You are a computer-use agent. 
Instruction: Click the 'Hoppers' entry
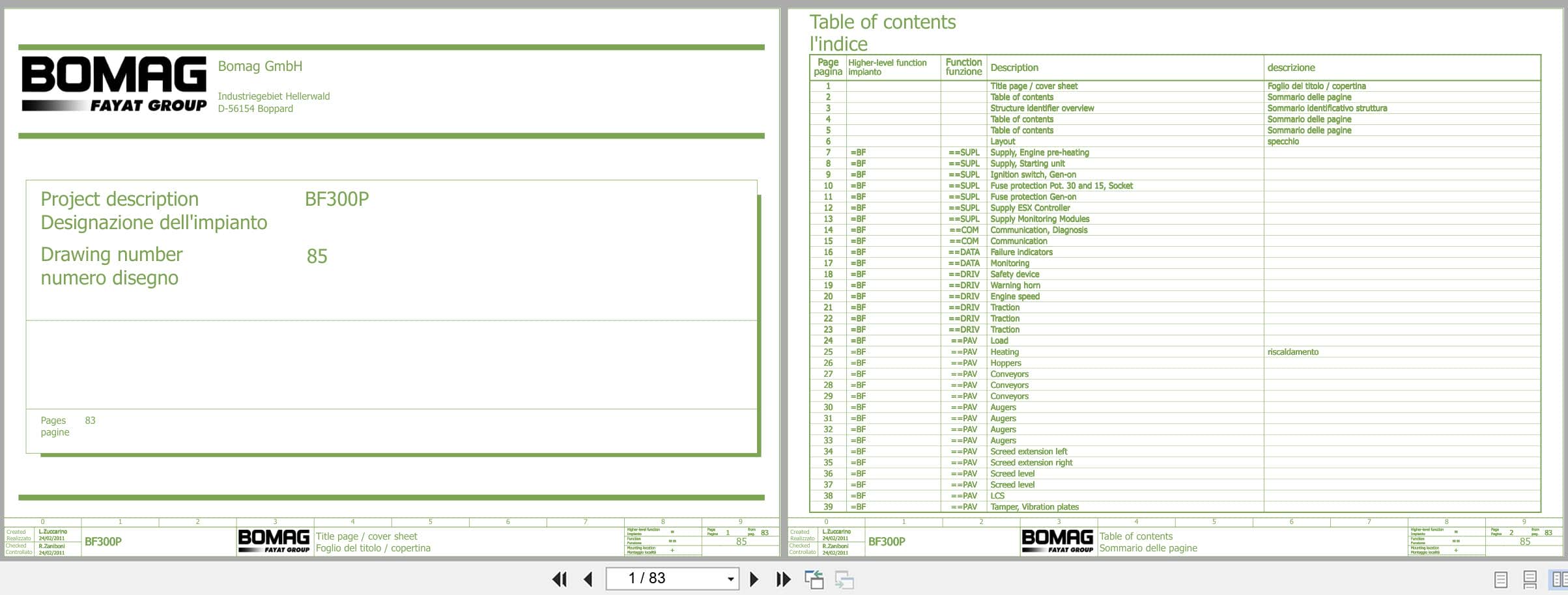click(x=1005, y=363)
